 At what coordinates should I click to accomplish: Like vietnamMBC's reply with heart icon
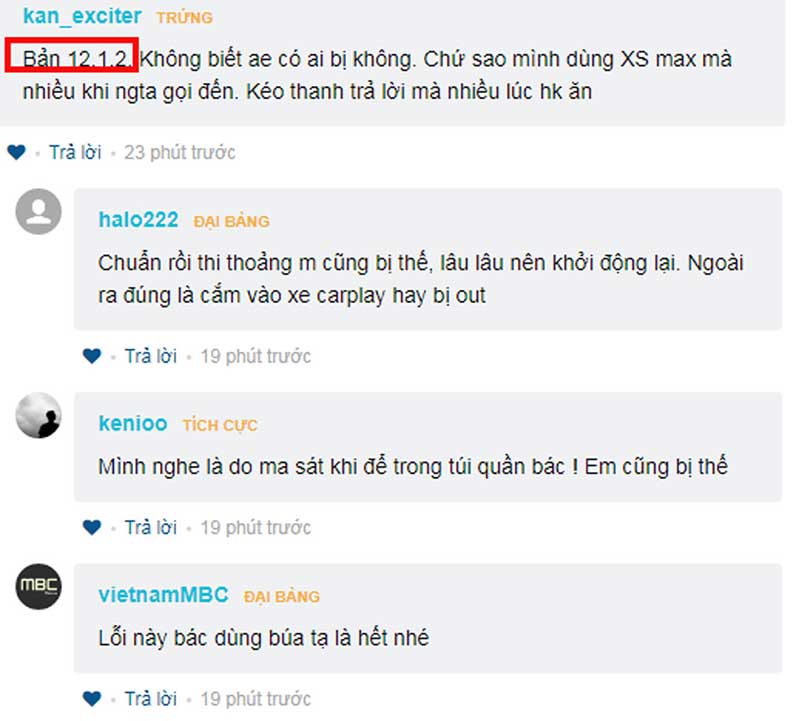pyautogui.click(x=92, y=699)
